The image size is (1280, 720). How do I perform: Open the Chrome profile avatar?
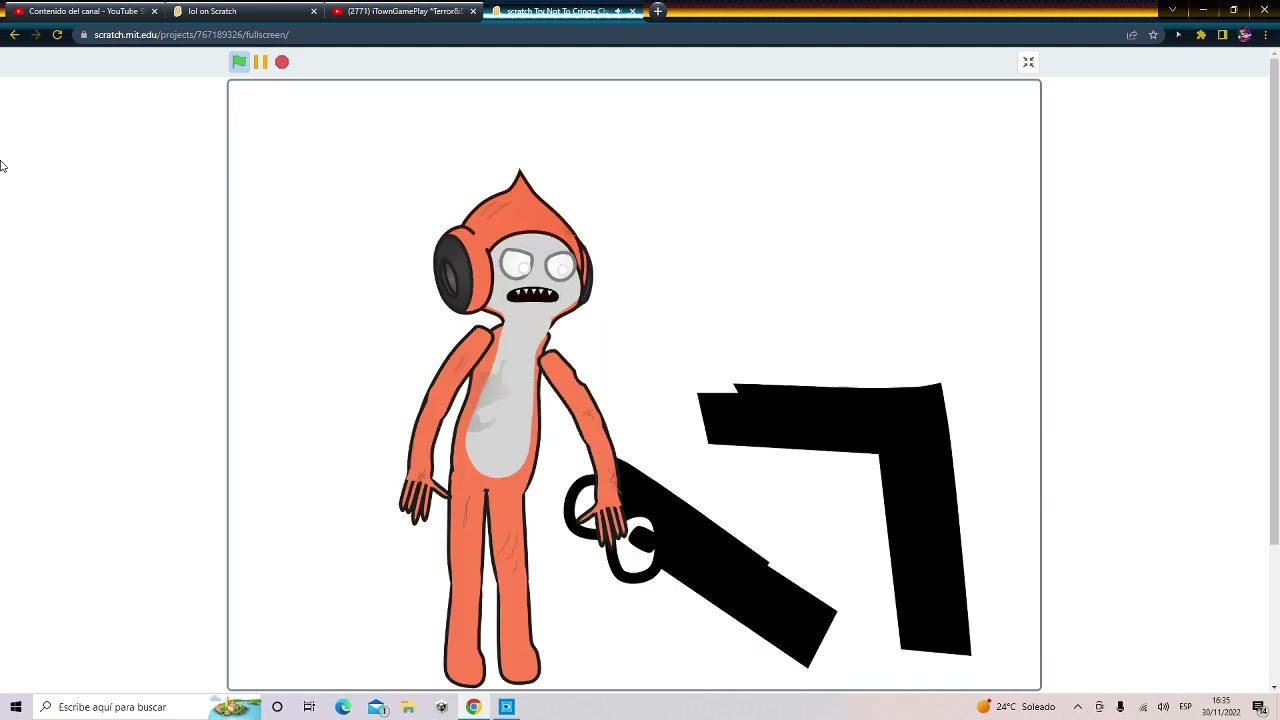point(1244,35)
